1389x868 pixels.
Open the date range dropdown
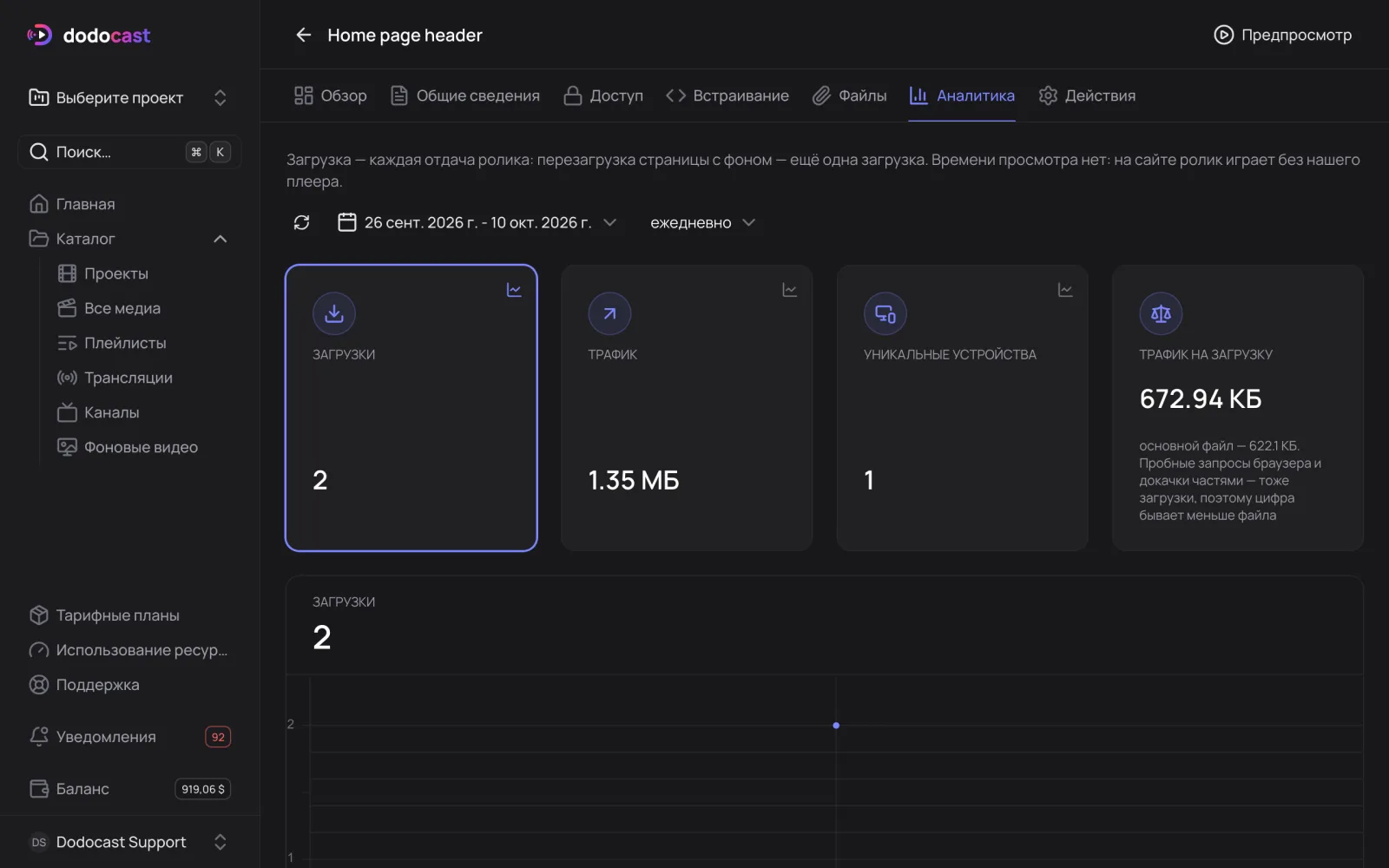(x=477, y=222)
